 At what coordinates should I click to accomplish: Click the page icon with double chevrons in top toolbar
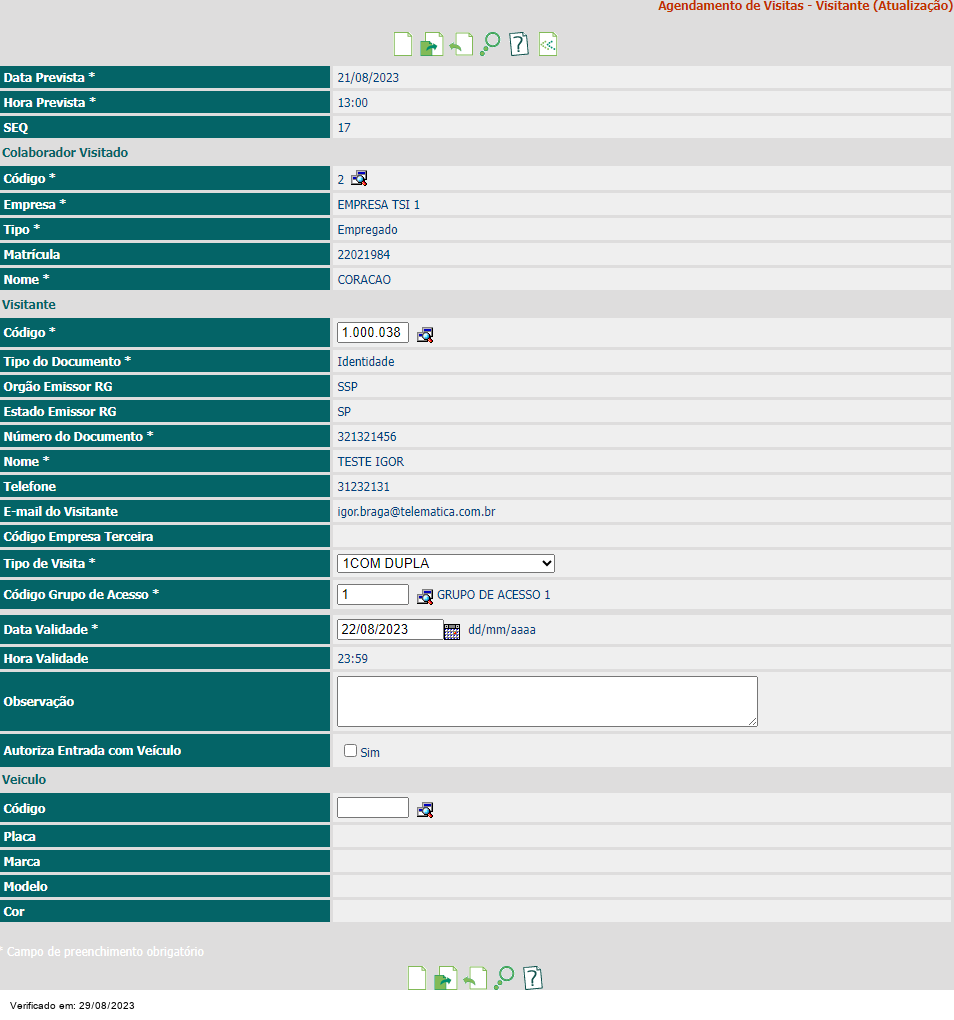pyautogui.click(x=548, y=44)
